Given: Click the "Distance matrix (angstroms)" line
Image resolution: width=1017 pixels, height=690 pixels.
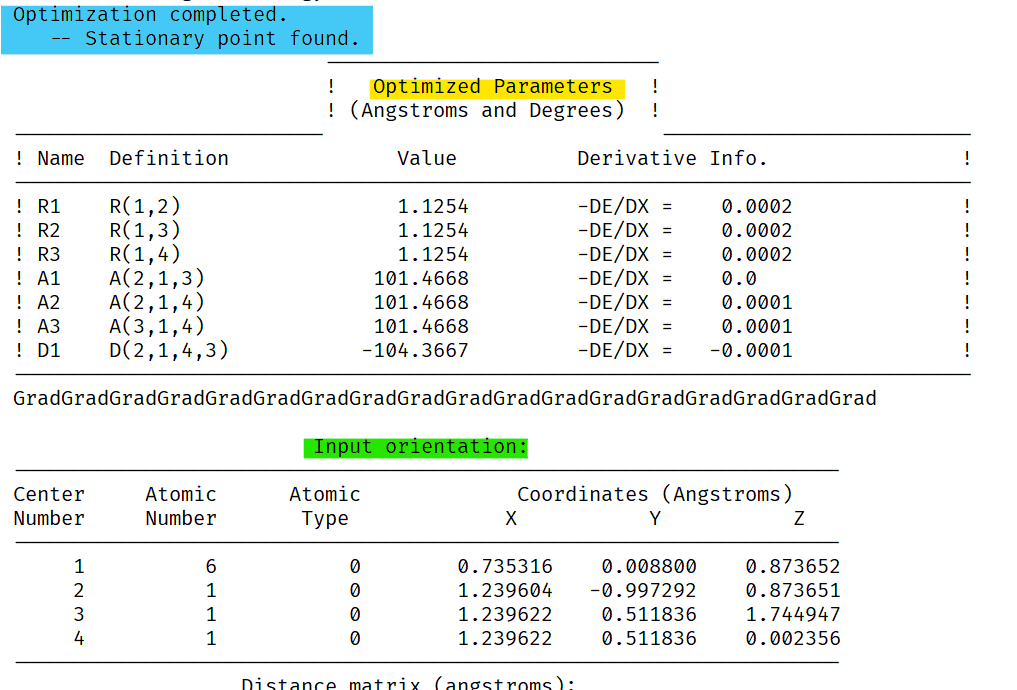Looking at the screenshot, I should click(x=408, y=684).
